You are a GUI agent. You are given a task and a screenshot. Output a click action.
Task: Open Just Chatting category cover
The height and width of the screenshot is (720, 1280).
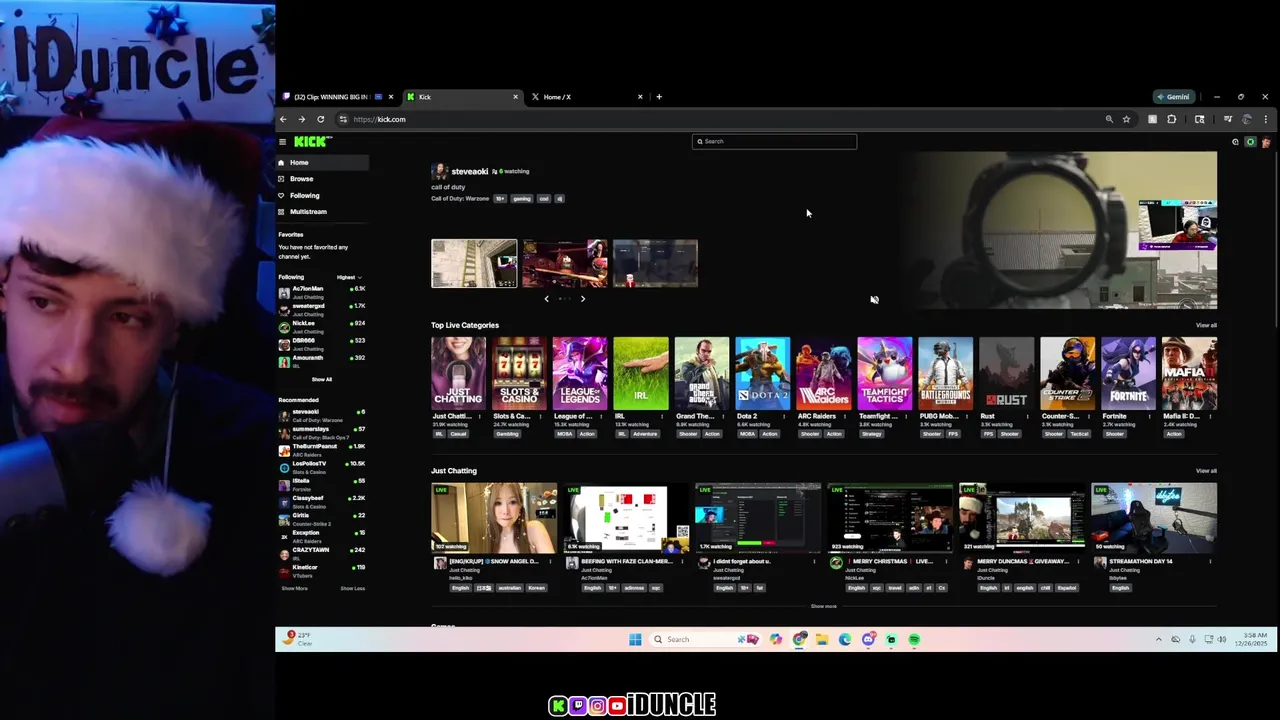click(x=458, y=374)
